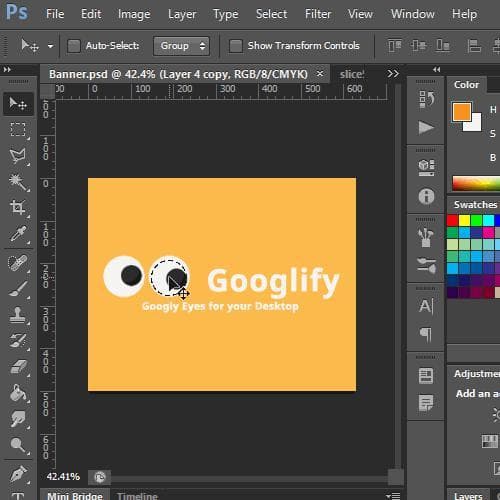Screen dimensions: 500x500
Task: Click the Googlify title text on canvas
Action: (x=273, y=282)
